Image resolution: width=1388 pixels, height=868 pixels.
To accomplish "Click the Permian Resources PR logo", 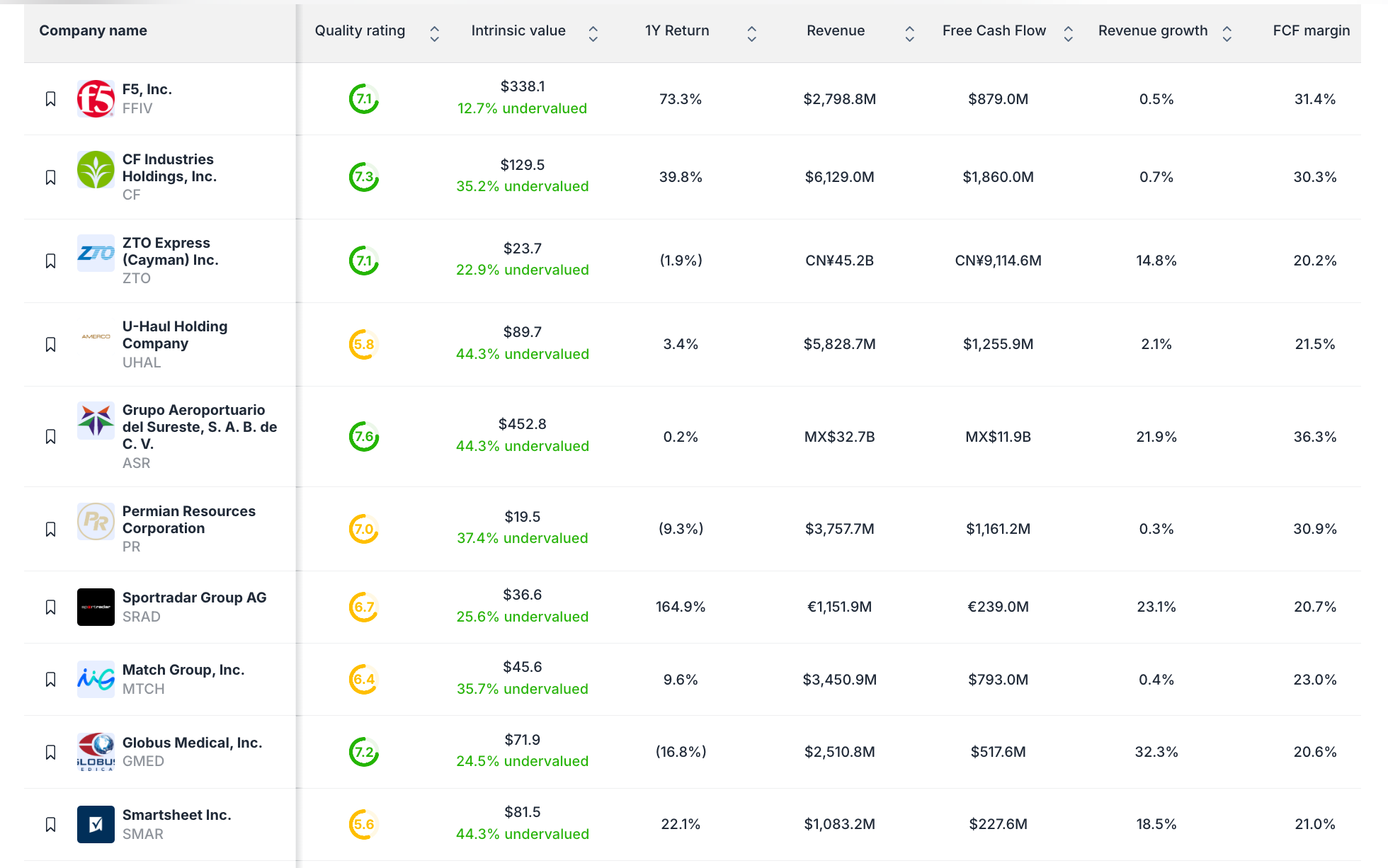I will [96, 522].
